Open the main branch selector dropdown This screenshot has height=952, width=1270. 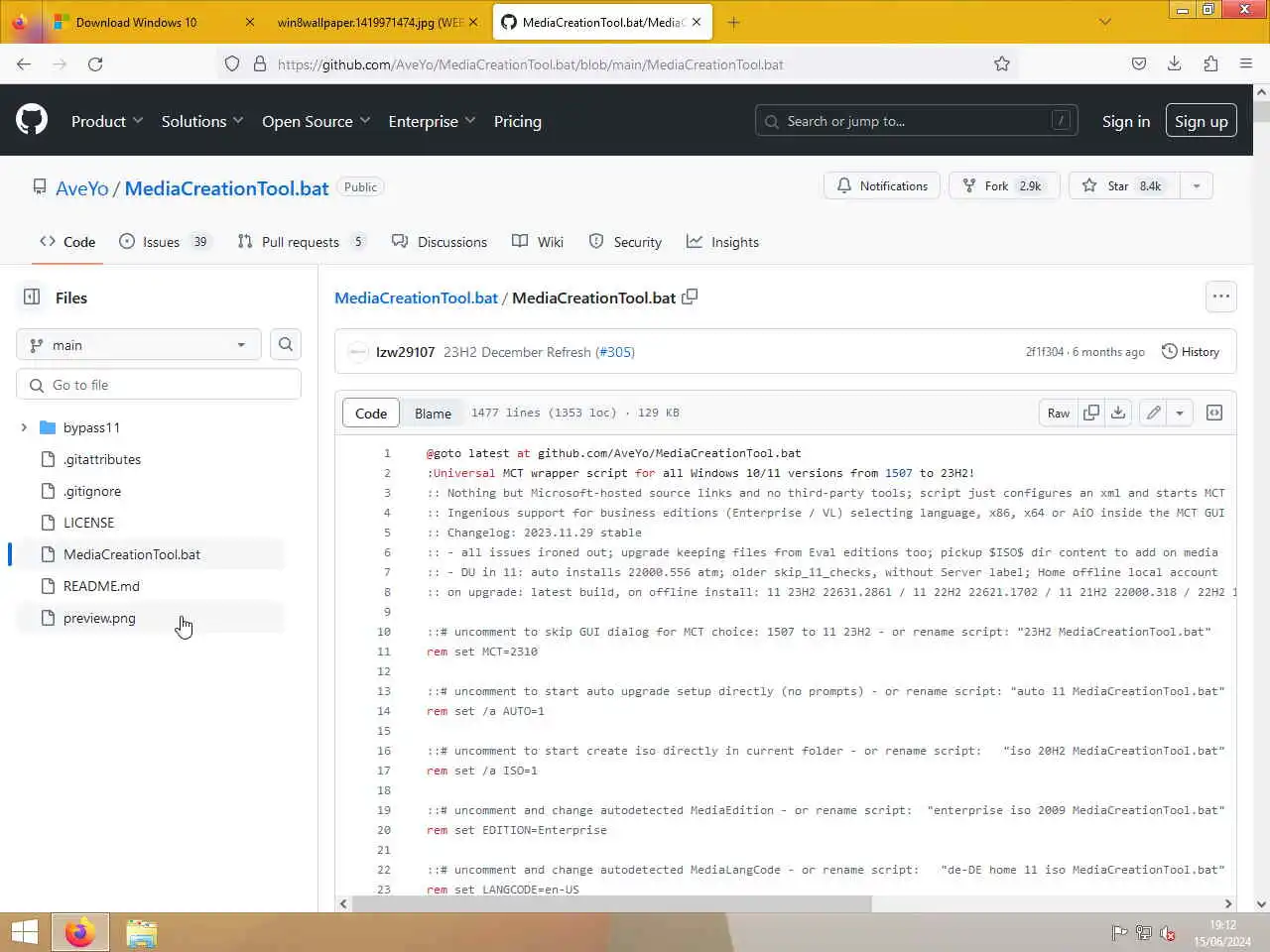pyautogui.click(x=139, y=345)
